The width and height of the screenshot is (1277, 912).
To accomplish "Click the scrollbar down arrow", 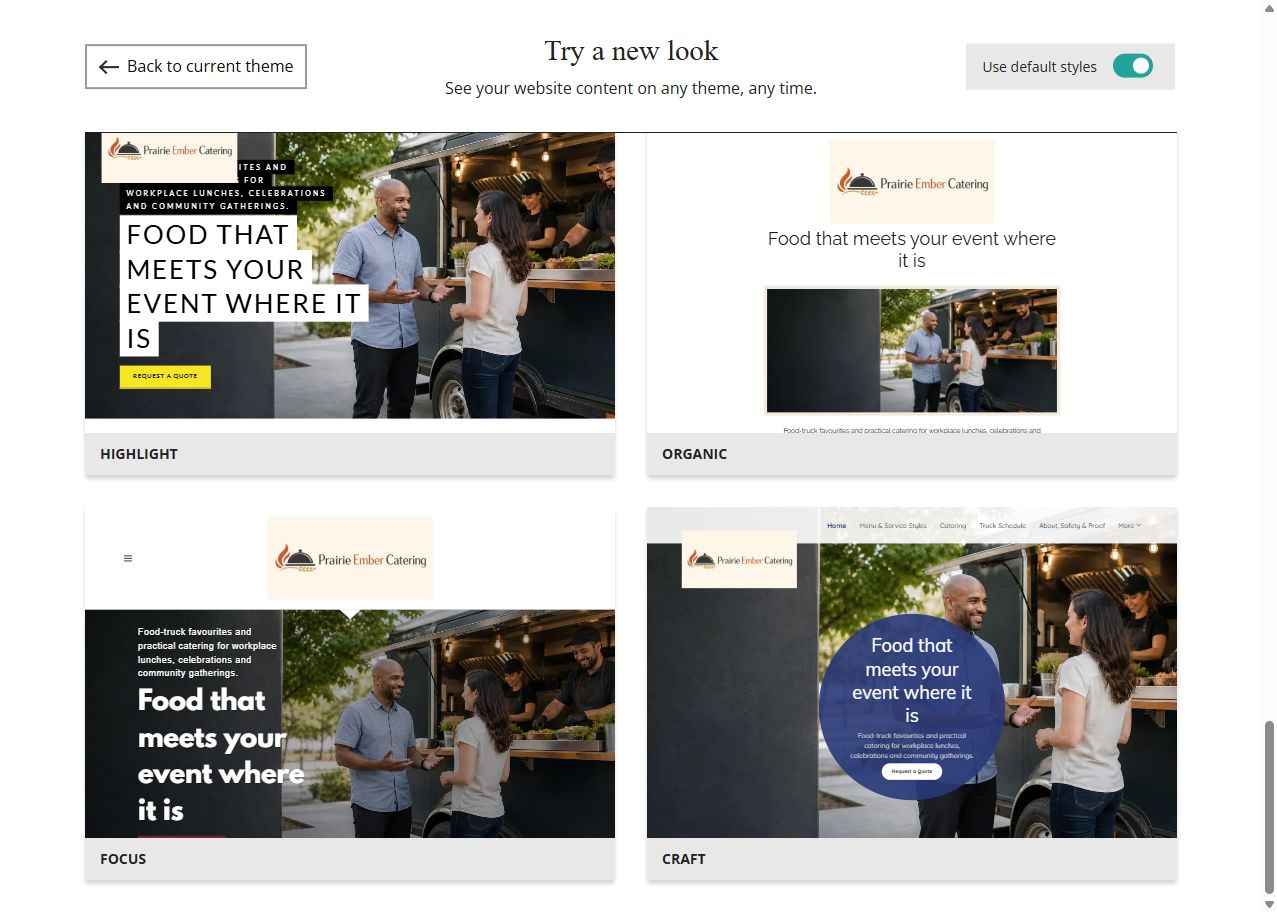I will (1270, 904).
